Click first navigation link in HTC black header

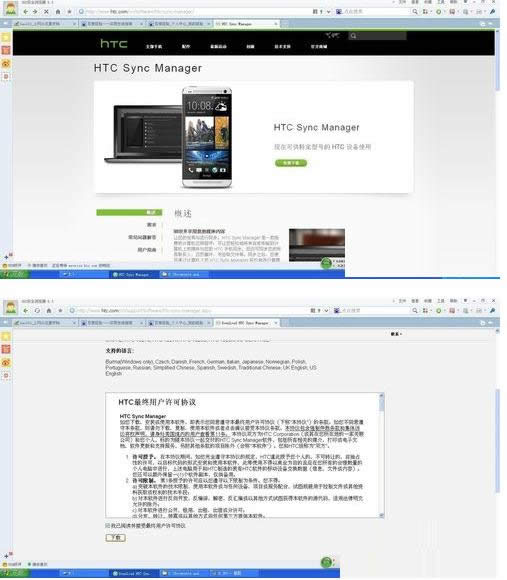coord(154,47)
